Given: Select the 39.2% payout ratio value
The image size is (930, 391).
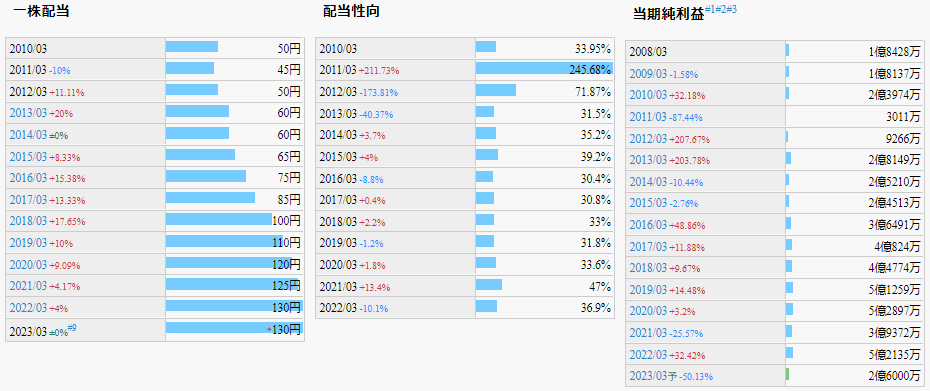Looking at the screenshot, I should (595, 157).
